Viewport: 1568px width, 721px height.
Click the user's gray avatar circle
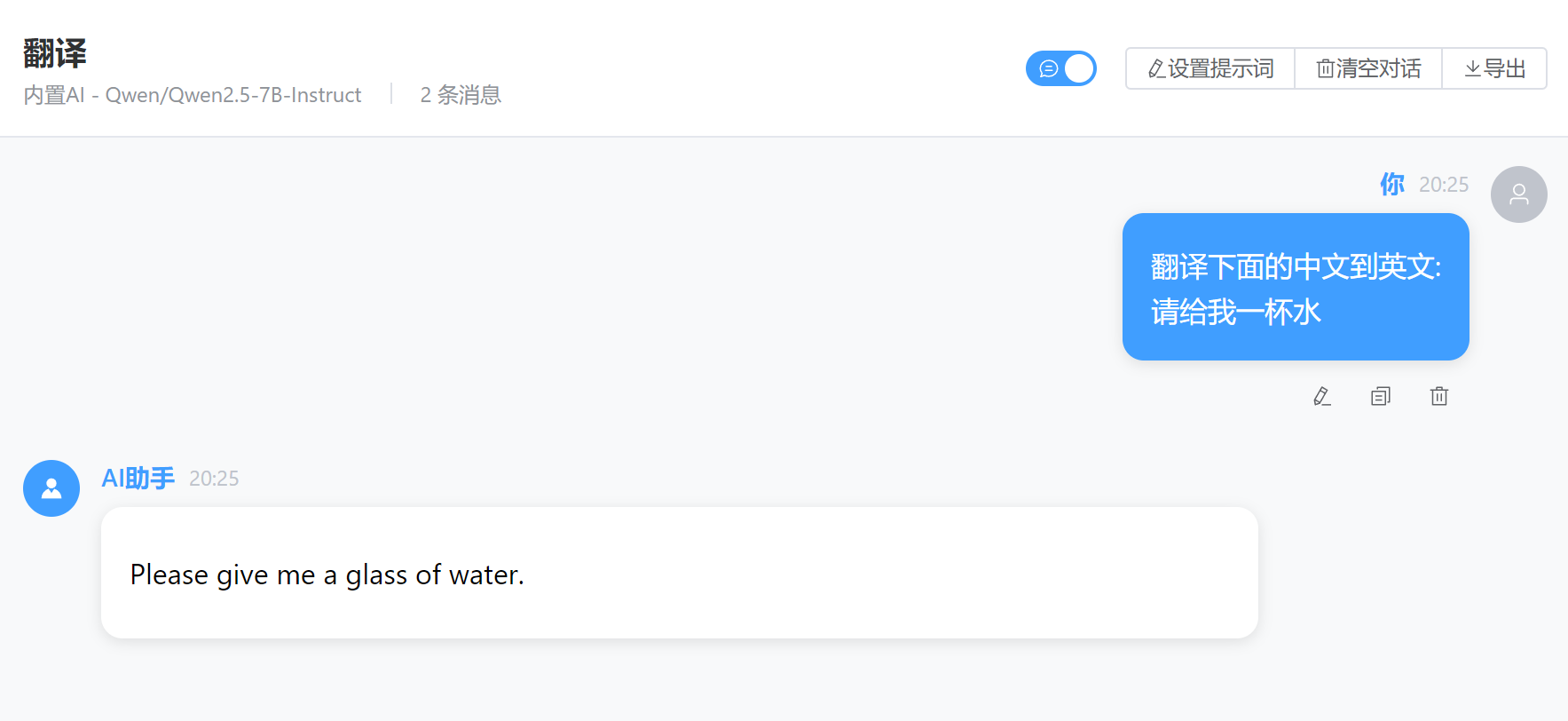(1519, 194)
